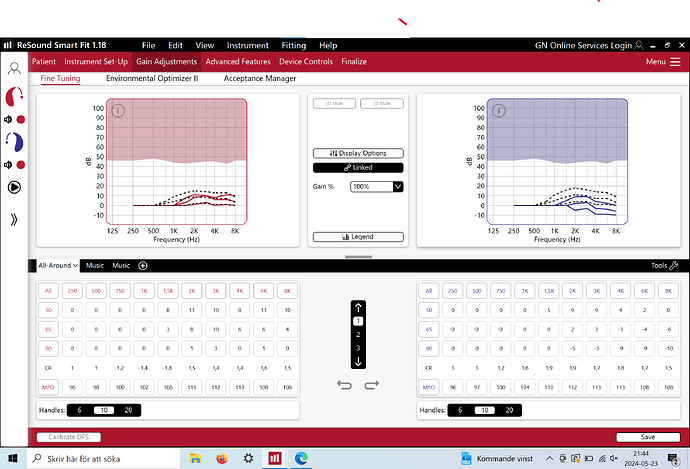690x469 pixels.
Task: Open the Windows Start menu
Action: [x=13, y=459]
